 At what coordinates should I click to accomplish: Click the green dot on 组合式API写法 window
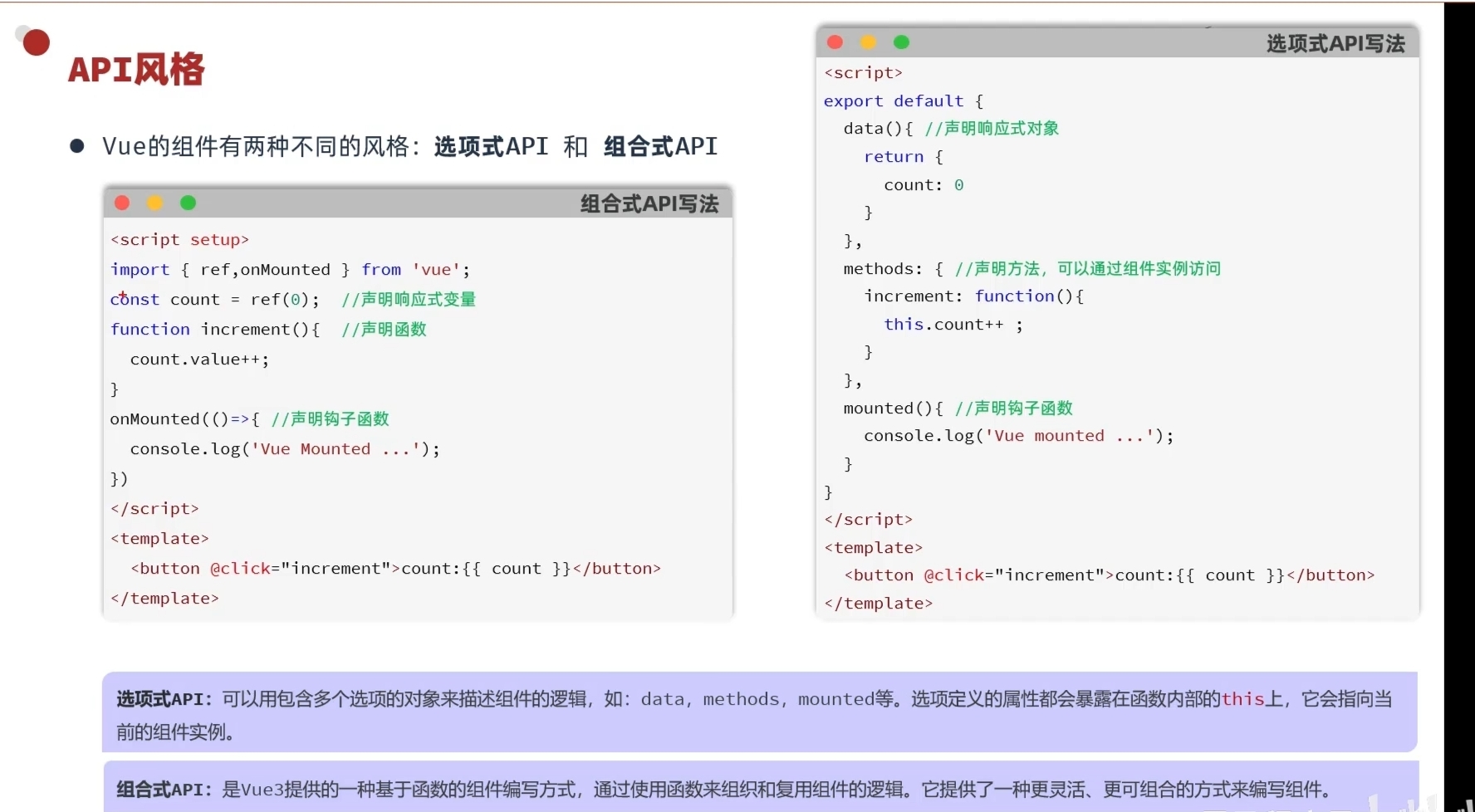click(189, 203)
